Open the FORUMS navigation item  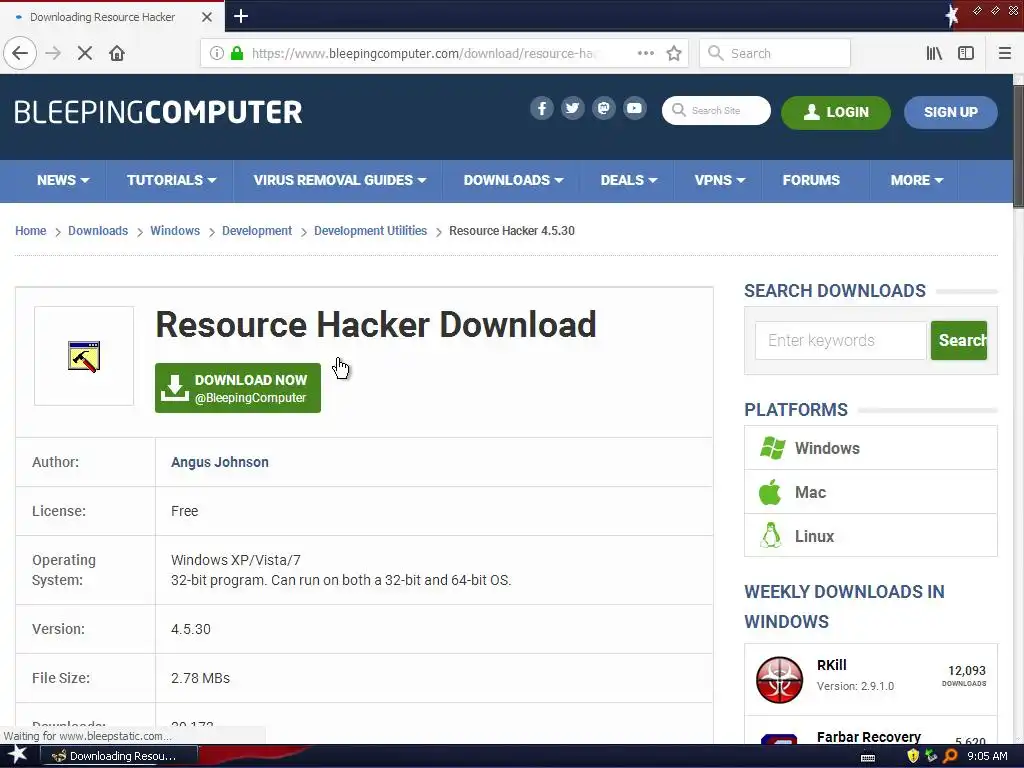(811, 180)
